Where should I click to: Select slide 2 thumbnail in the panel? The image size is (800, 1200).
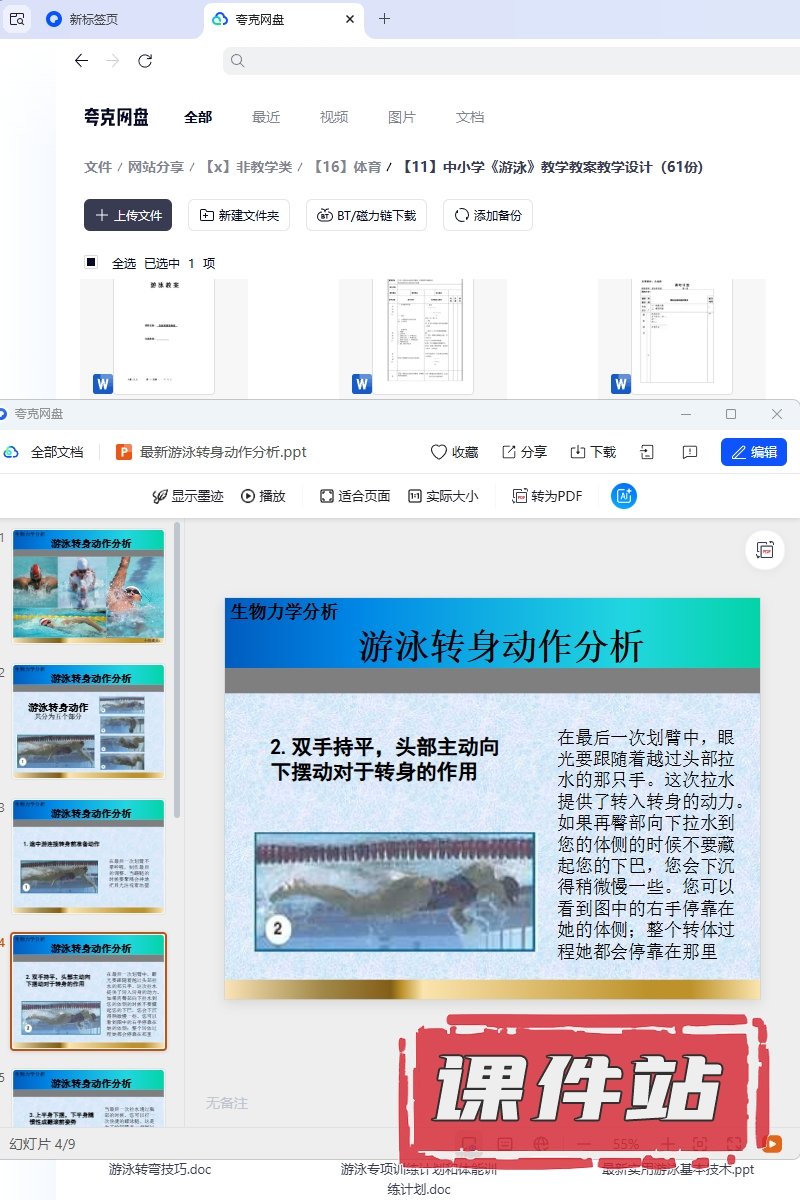[88, 721]
